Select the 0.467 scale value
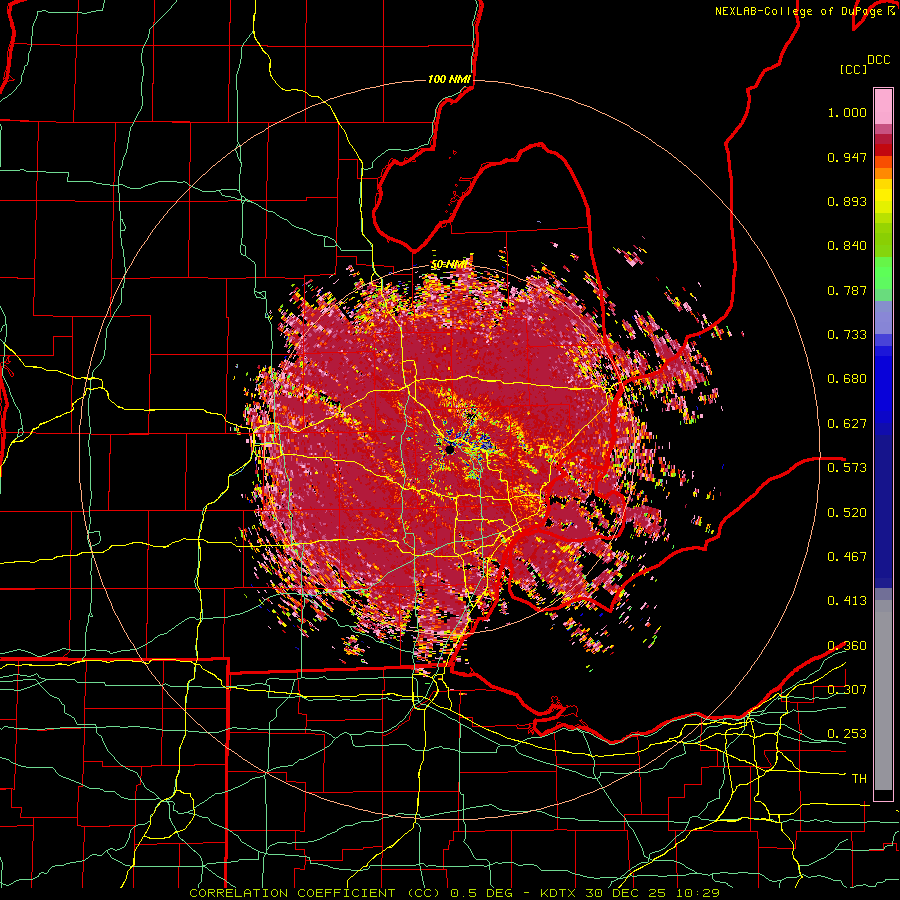 [847, 556]
